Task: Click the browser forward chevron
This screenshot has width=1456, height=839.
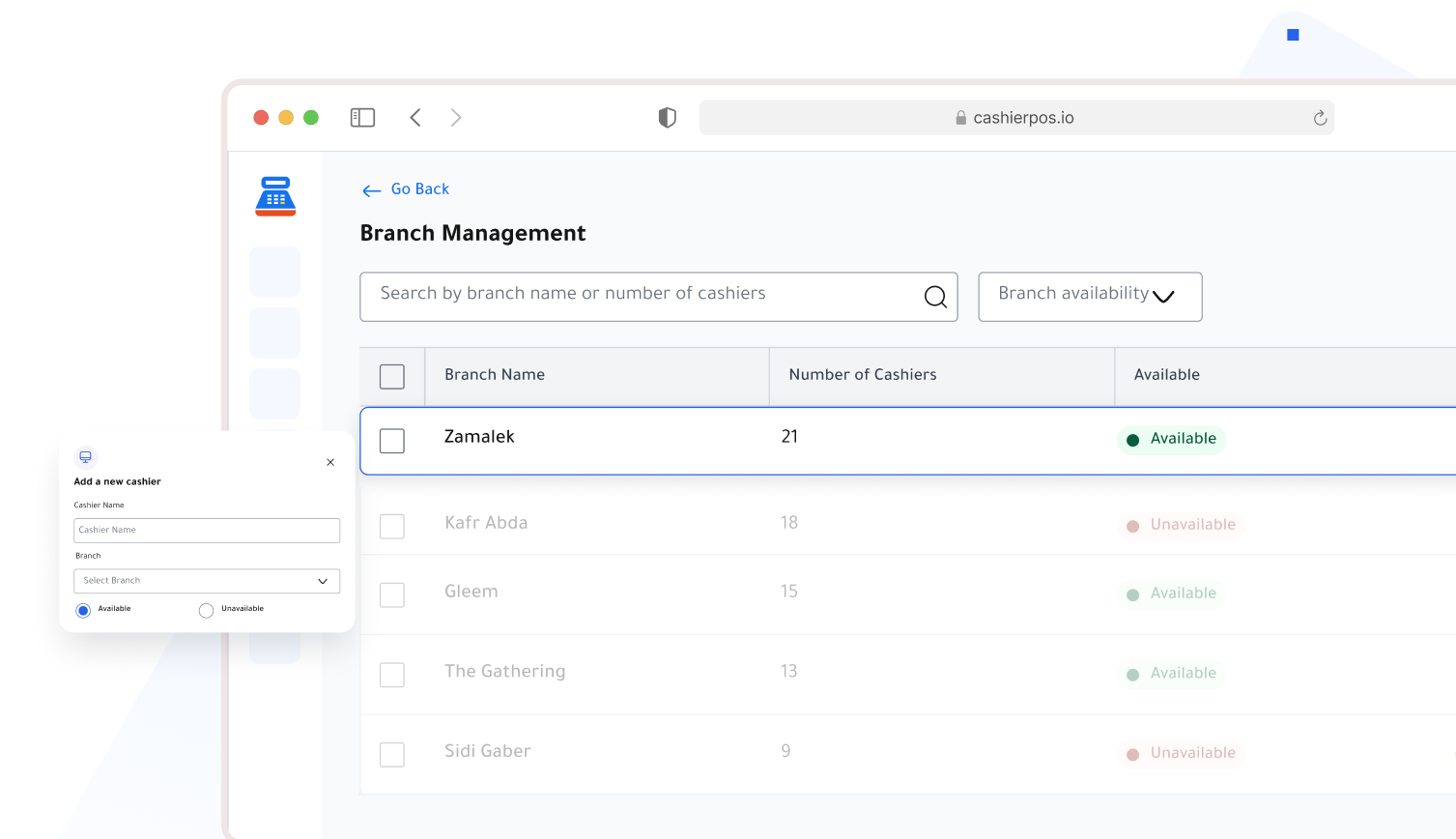Action: click(x=456, y=118)
